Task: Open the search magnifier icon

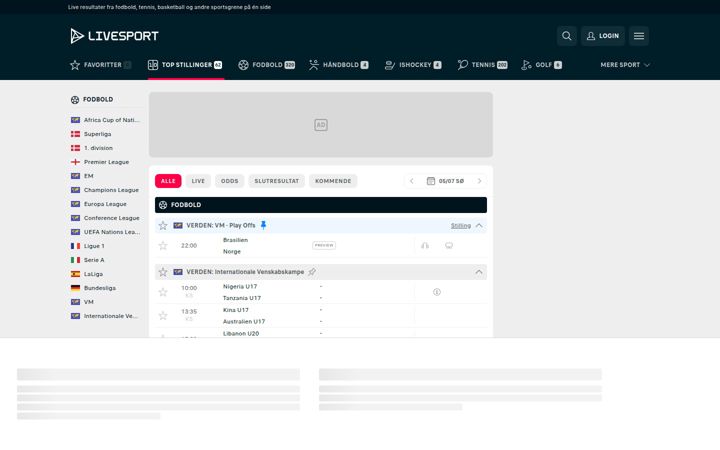Action: click(x=567, y=36)
